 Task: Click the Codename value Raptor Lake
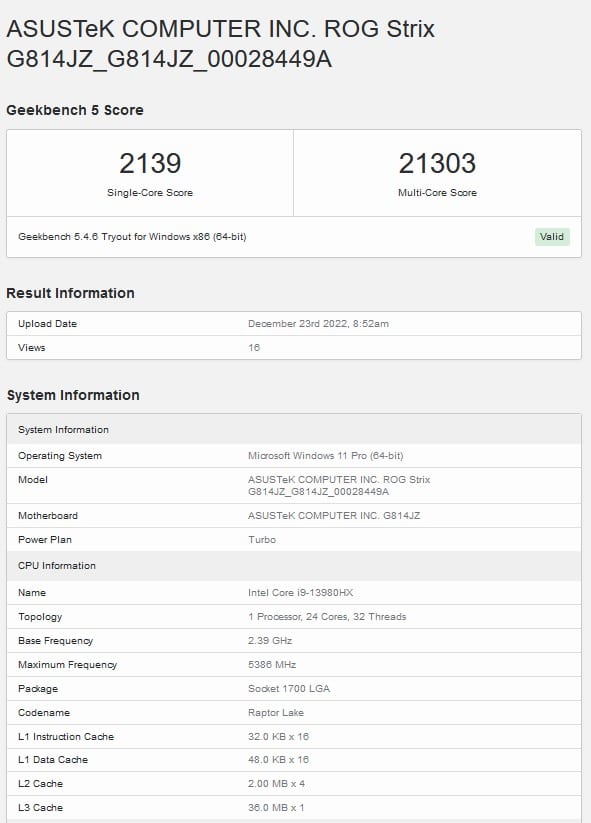[x=276, y=713]
